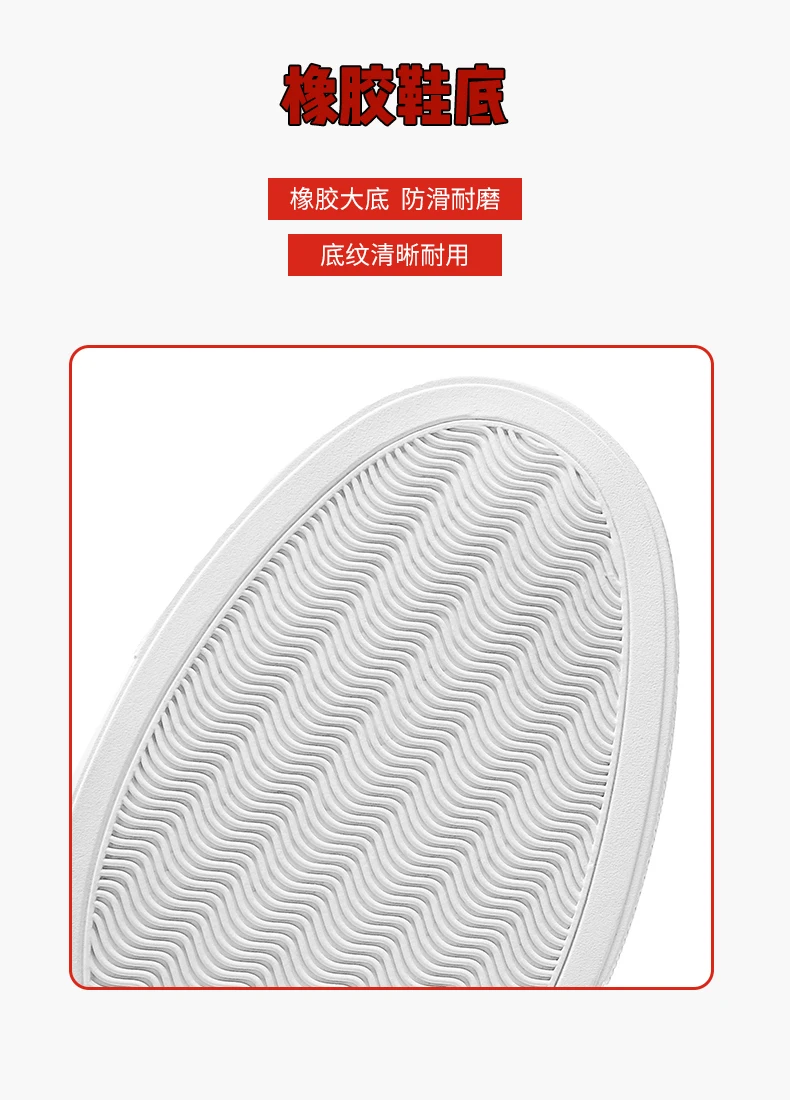Click red frame bottom border line
790x1100 pixels.
pyautogui.click(x=391, y=988)
